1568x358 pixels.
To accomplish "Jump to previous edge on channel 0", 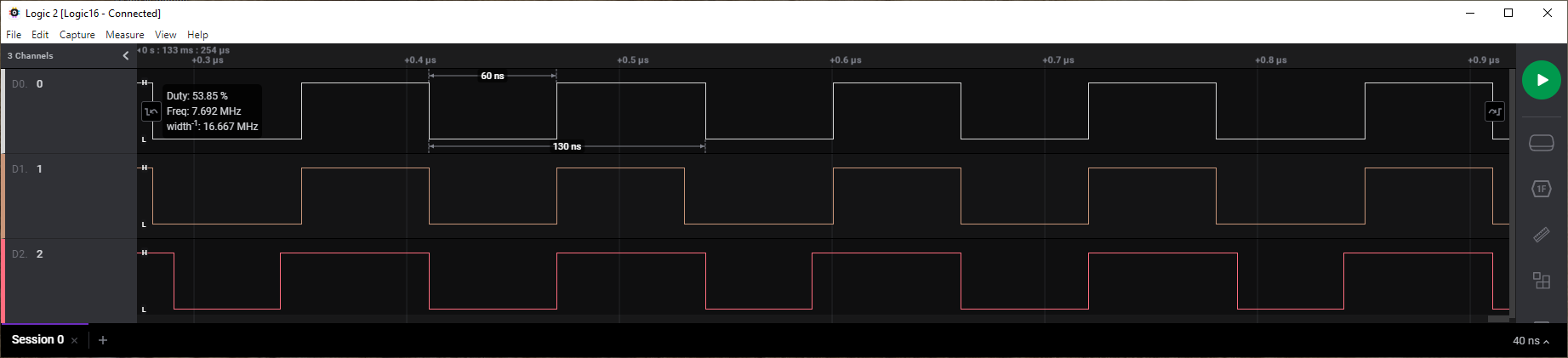I will tap(151, 111).
